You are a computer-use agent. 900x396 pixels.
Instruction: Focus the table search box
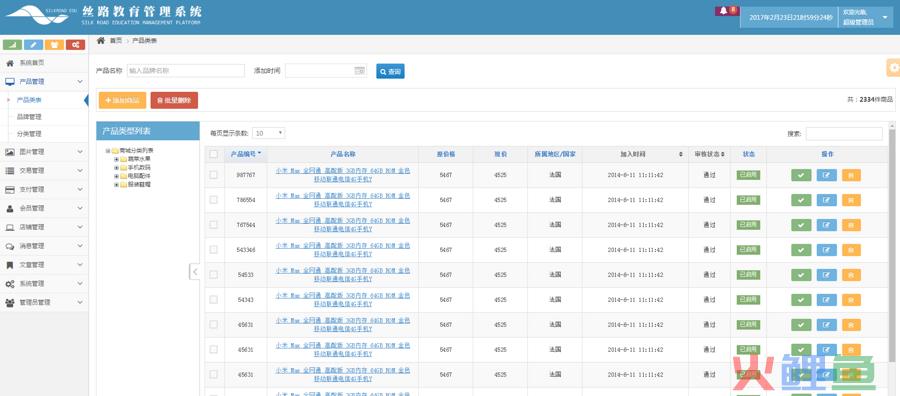tap(844, 134)
